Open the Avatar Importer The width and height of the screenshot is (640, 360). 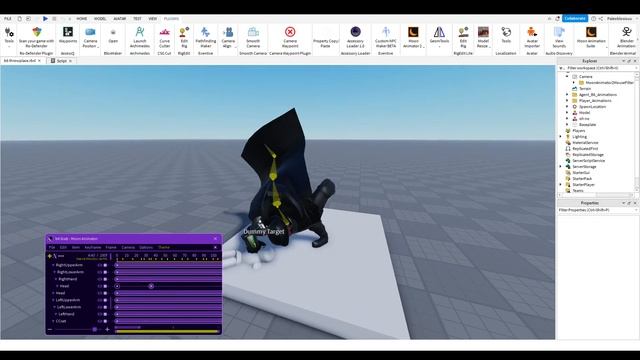click(x=532, y=37)
